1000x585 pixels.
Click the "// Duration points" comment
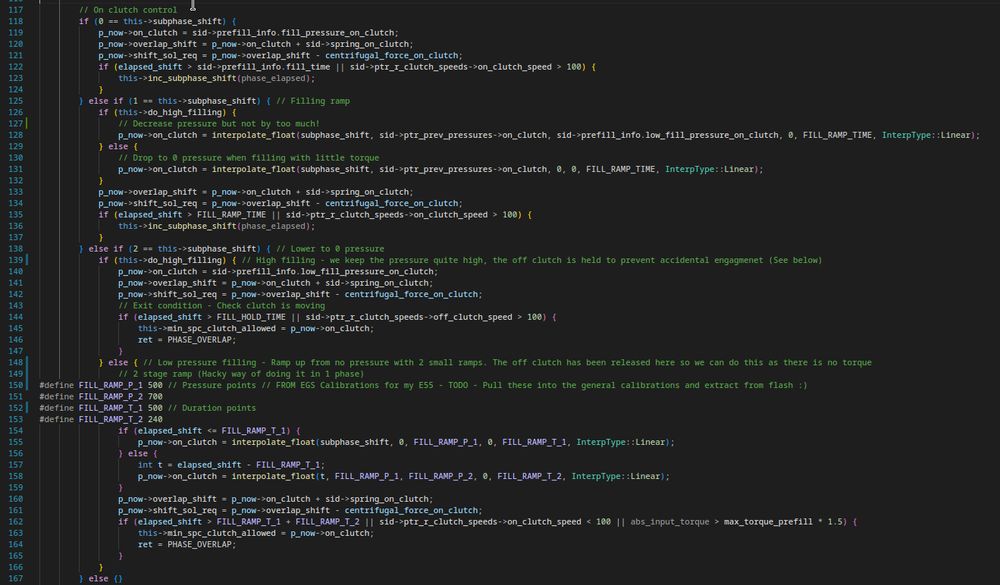[212, 408]
